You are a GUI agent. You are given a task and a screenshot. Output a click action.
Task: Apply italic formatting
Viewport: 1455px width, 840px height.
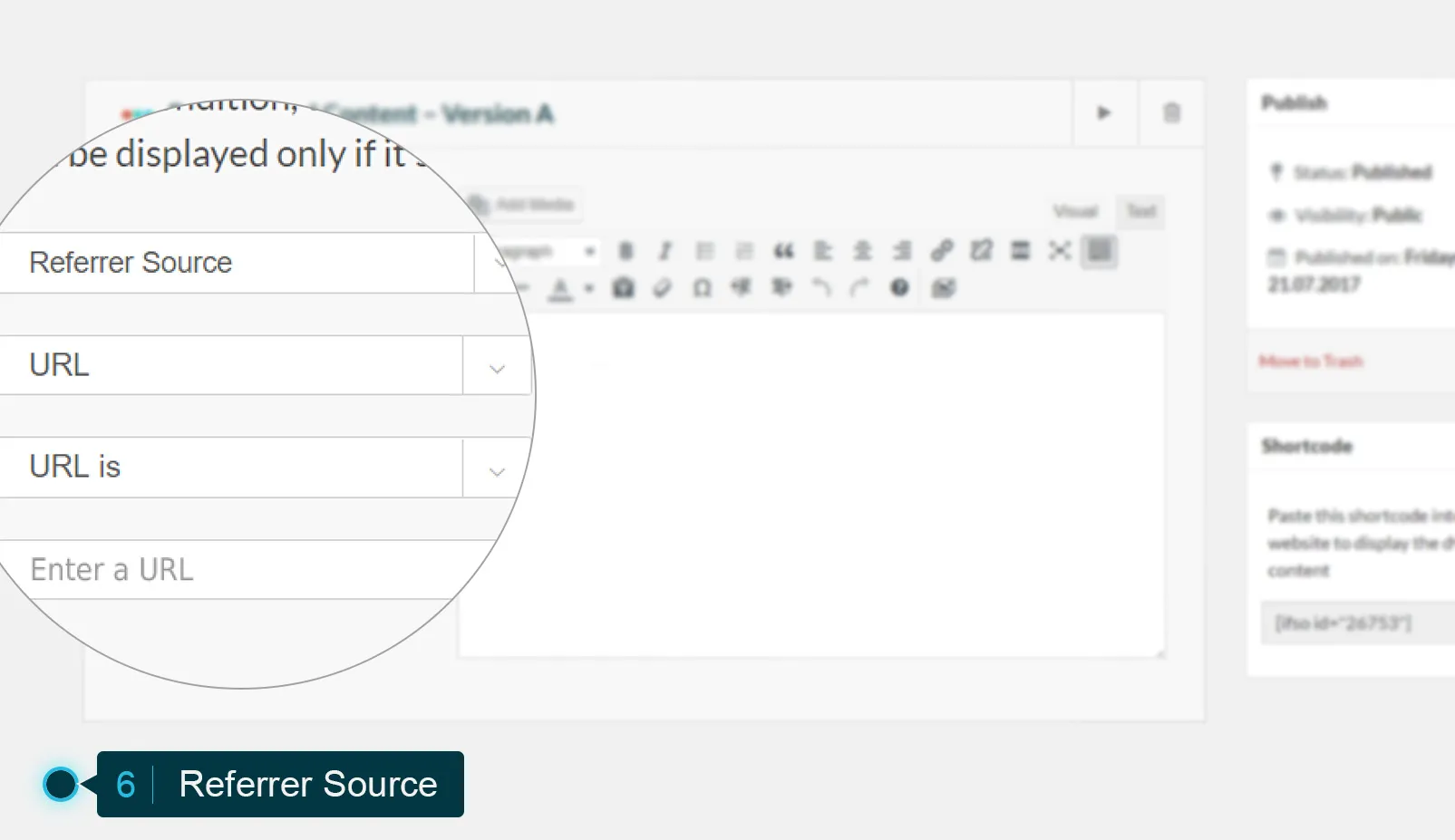pos(665,251)
